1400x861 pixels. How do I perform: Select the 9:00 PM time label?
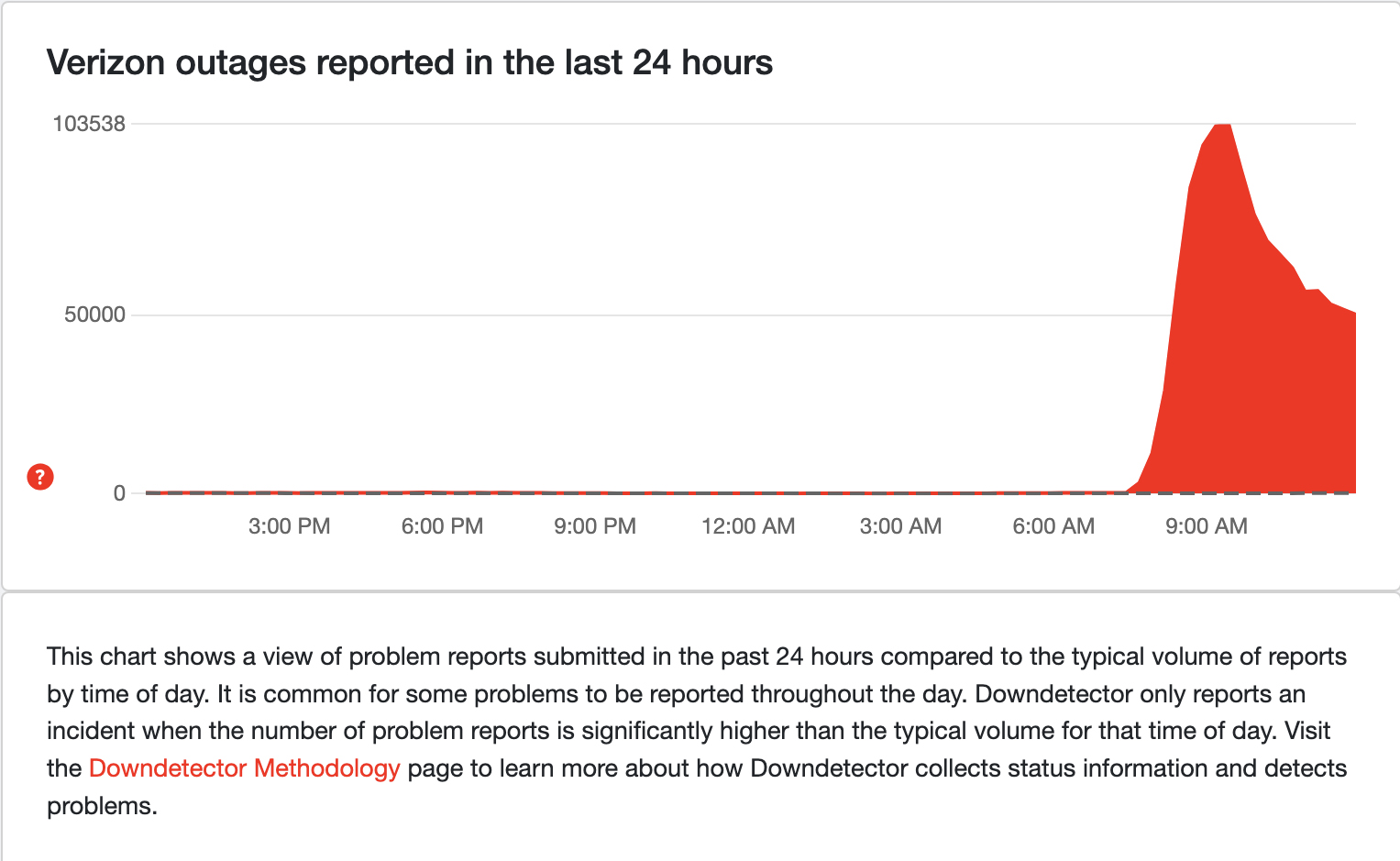(595, 526)
